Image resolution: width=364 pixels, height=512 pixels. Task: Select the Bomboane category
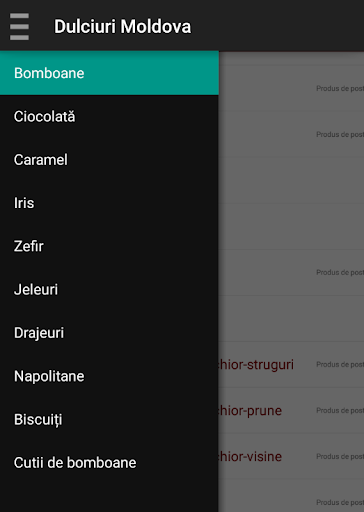click(x=109, y=73)
